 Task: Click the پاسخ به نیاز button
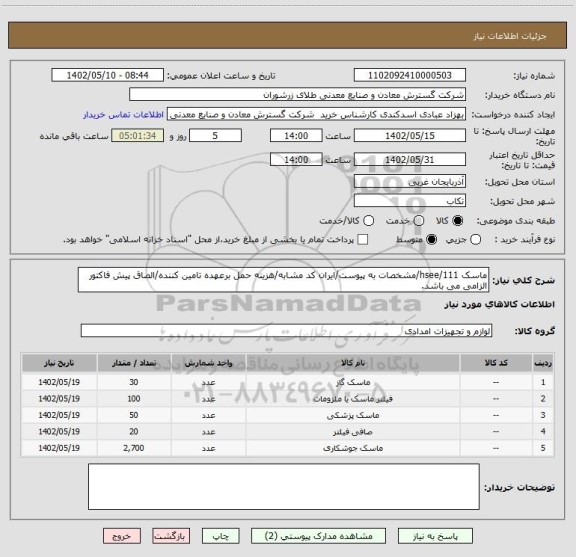click(435, 536)
